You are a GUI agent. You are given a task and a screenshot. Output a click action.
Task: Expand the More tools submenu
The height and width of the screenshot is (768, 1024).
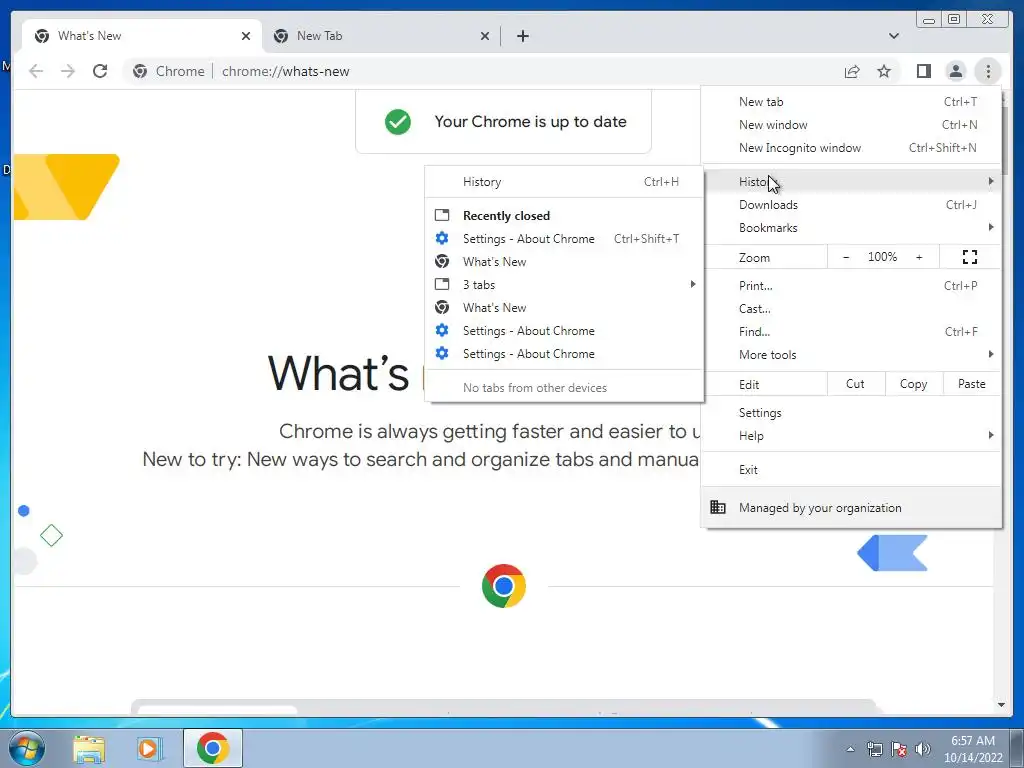pos(852,355)
